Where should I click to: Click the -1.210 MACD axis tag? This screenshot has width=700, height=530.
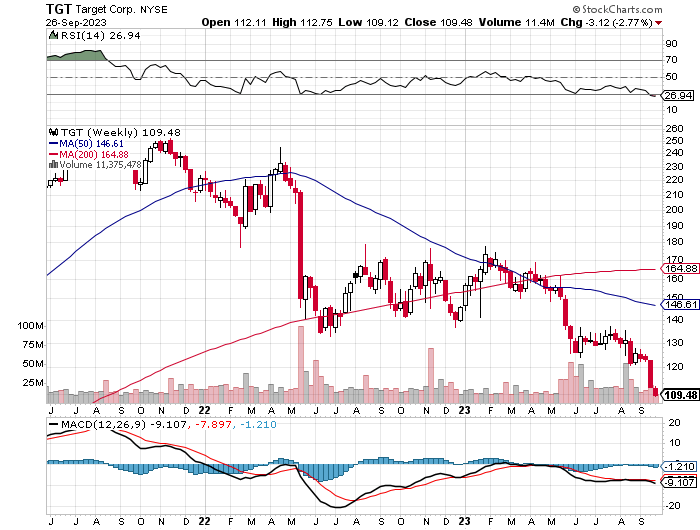click(x=679, y=467)
